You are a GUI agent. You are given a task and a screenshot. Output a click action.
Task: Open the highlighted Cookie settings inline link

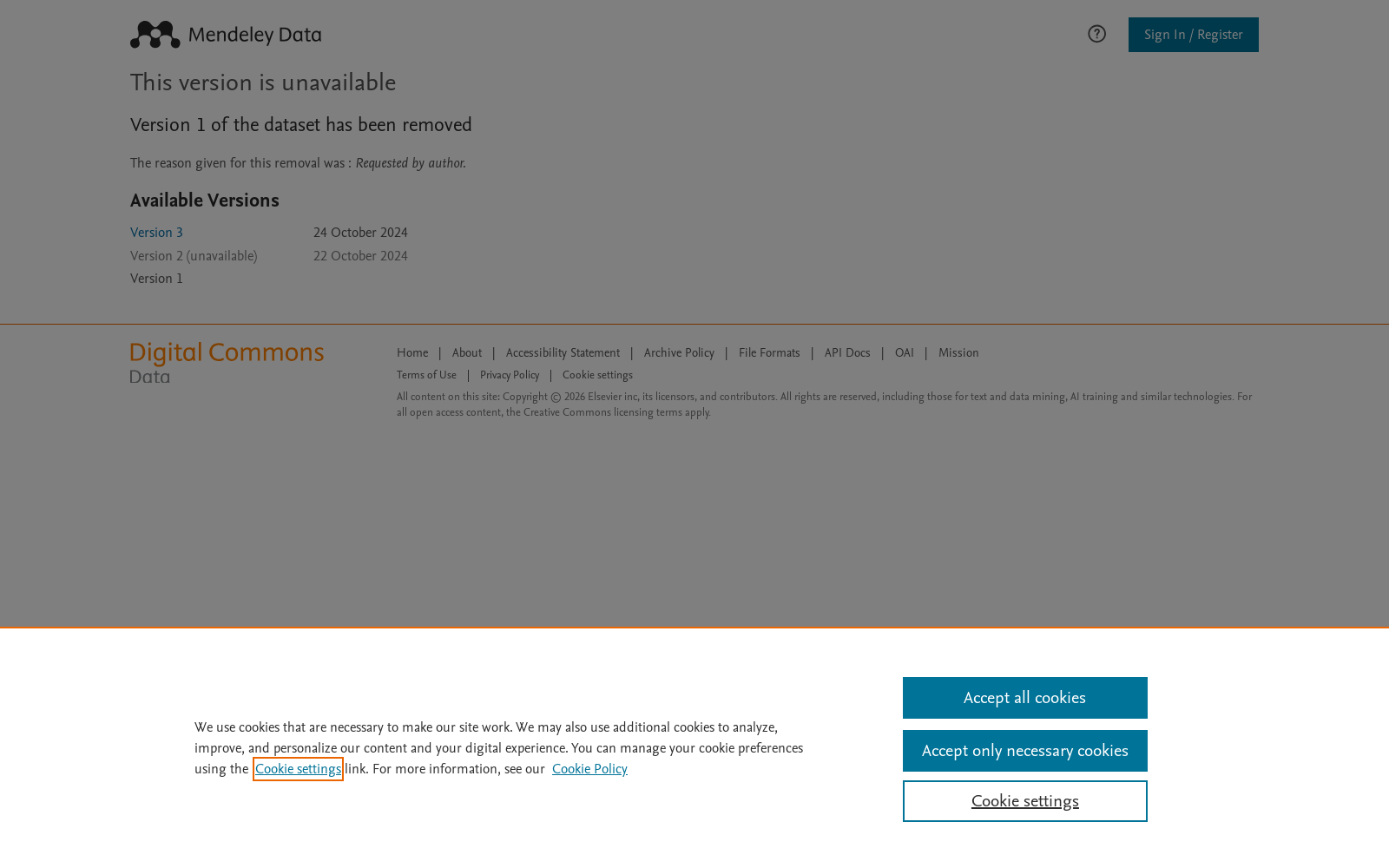pyautogui.click(x=298, y=769)
